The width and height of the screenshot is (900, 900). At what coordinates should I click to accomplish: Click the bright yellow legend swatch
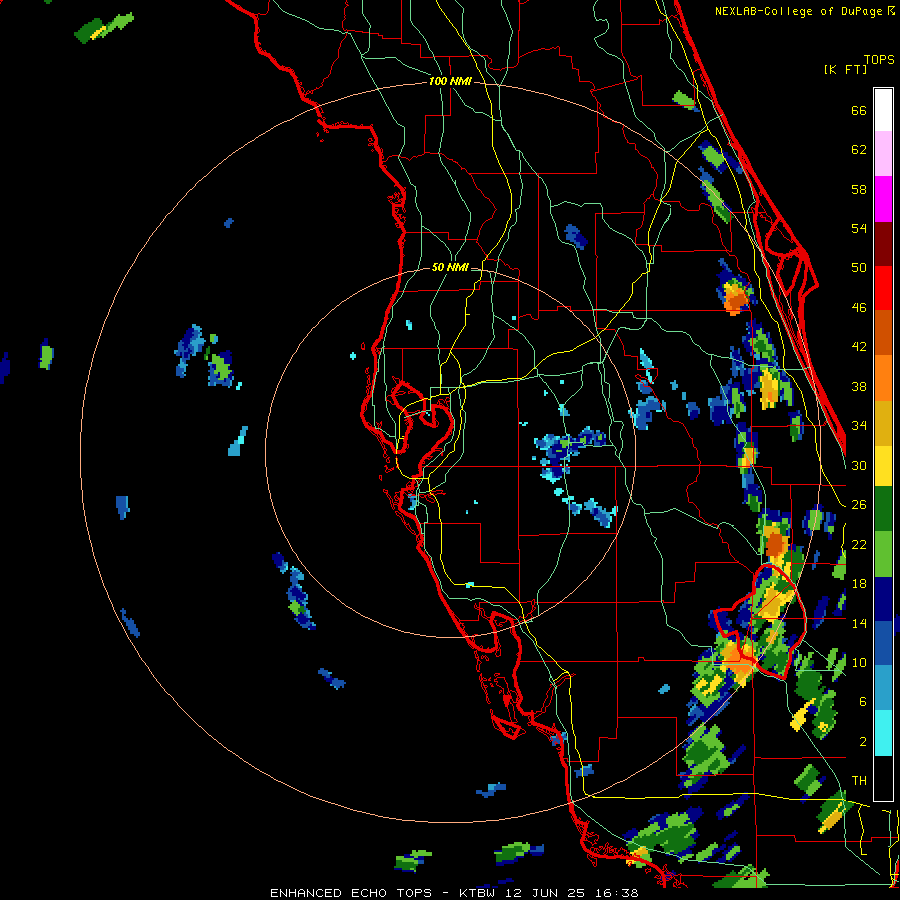pos(883,465)
